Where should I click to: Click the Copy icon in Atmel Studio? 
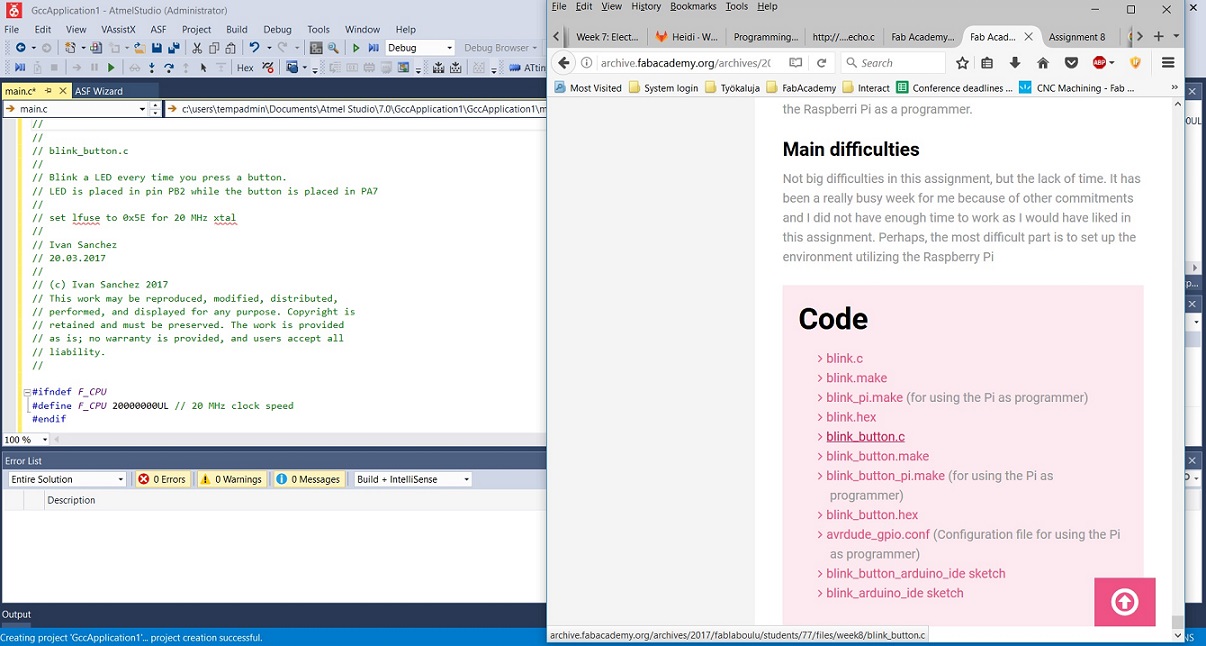point(214,48)
